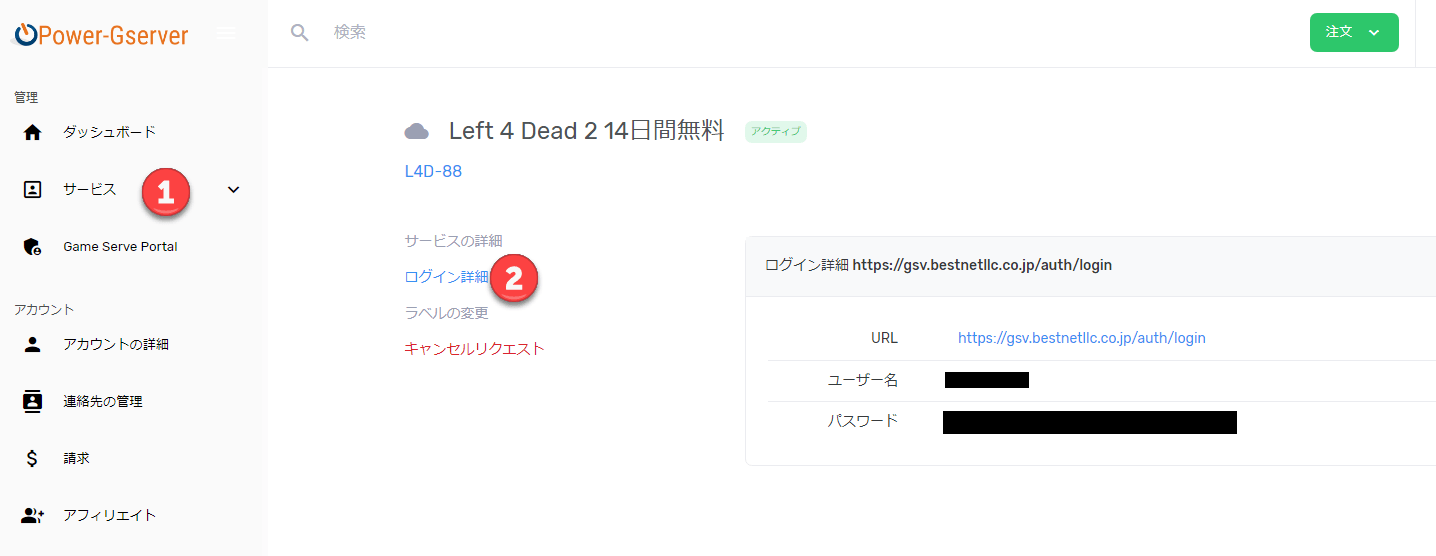Focus the 検索 search field
Screen dimensions: 1436x556
pos(800,32)
